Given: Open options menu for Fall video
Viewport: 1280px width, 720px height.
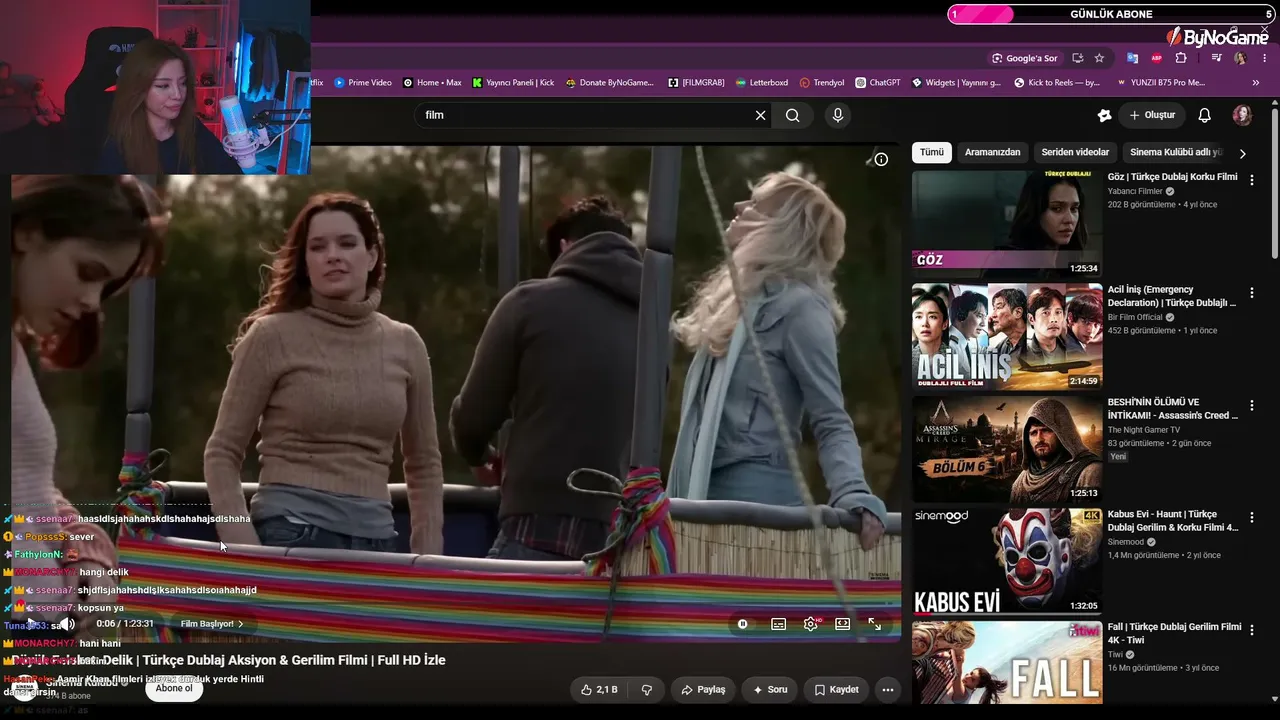Looking at the screenshot, I should click(x=1251, y=630).
